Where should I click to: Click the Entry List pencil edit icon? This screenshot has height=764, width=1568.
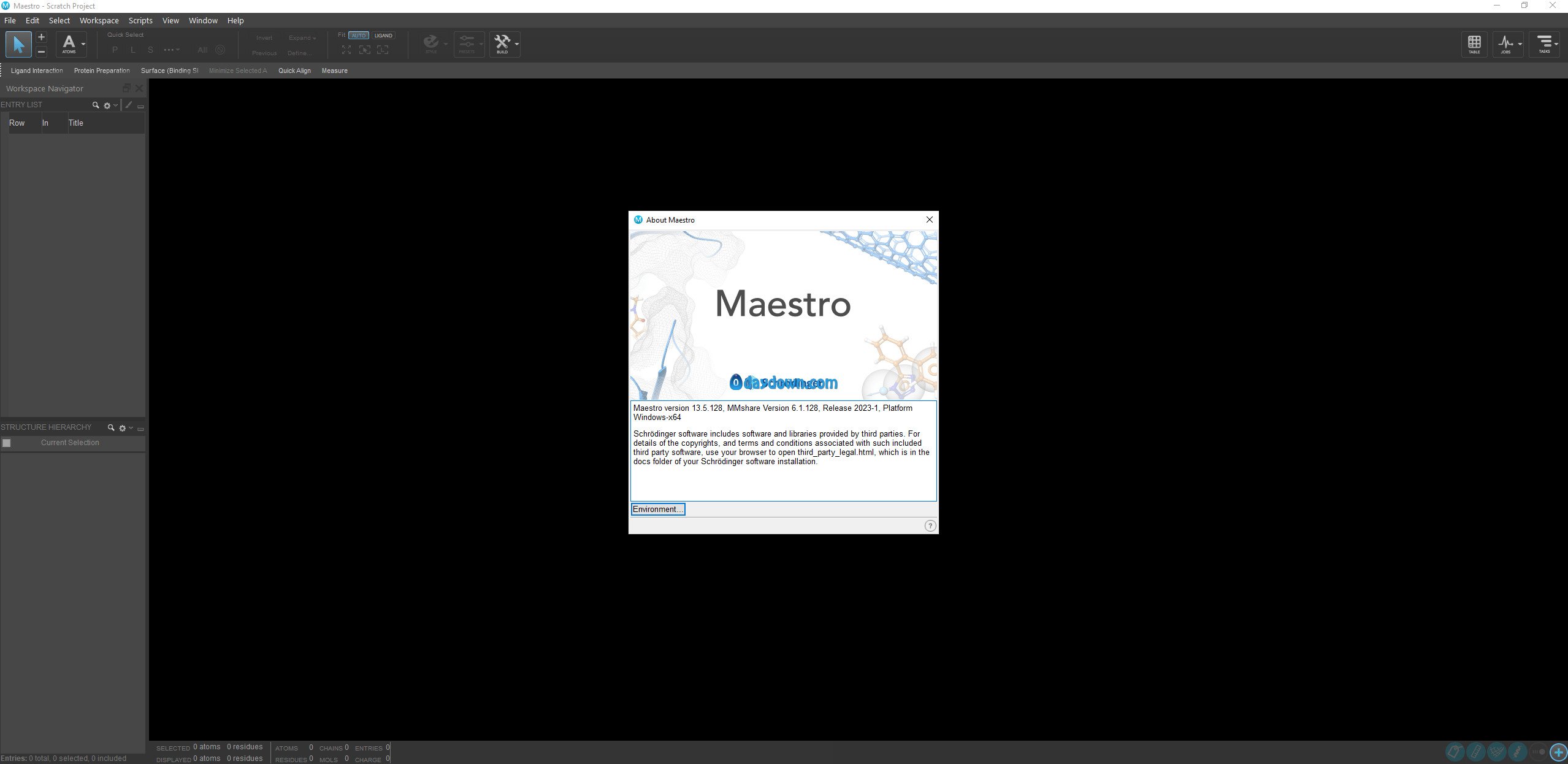point(129,105)
